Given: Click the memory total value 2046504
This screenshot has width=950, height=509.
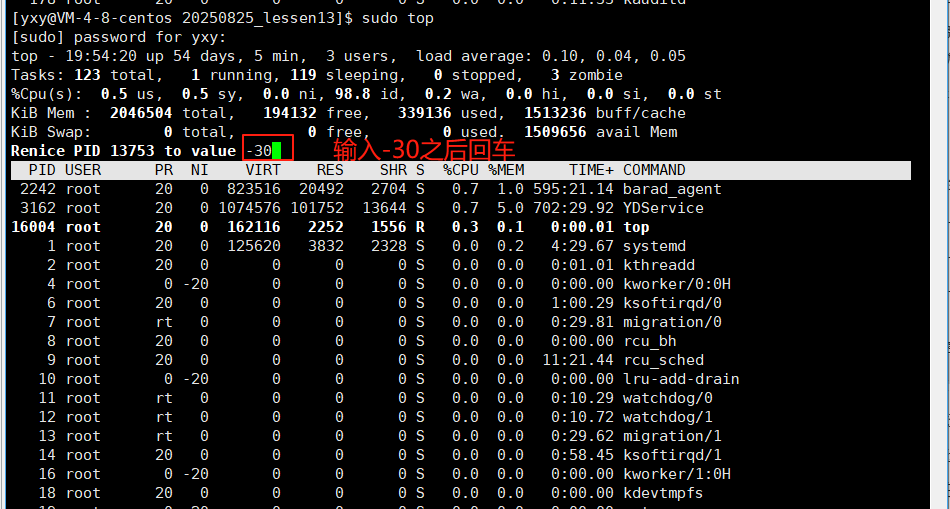Looking at the screenshot, I should [141, 113].
